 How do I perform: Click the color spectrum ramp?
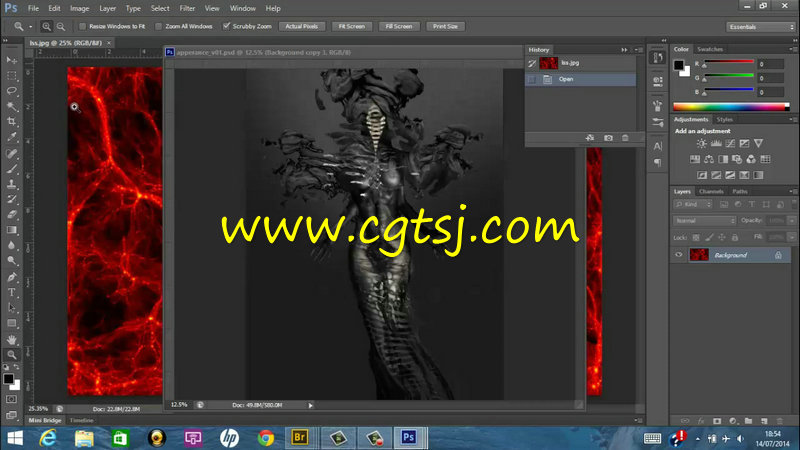coord(731,107)
